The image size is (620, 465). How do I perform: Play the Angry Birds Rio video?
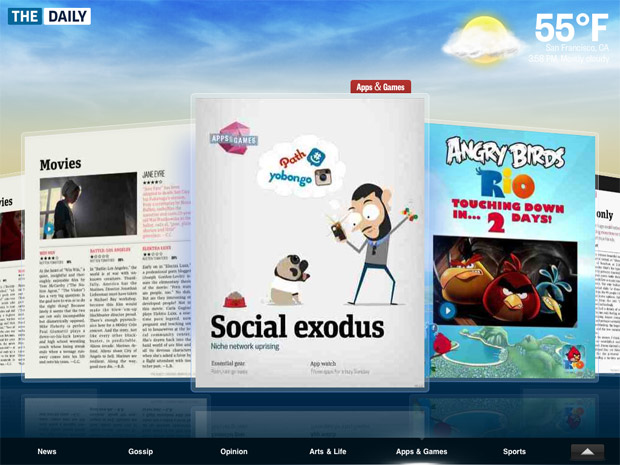coord(448,311)
